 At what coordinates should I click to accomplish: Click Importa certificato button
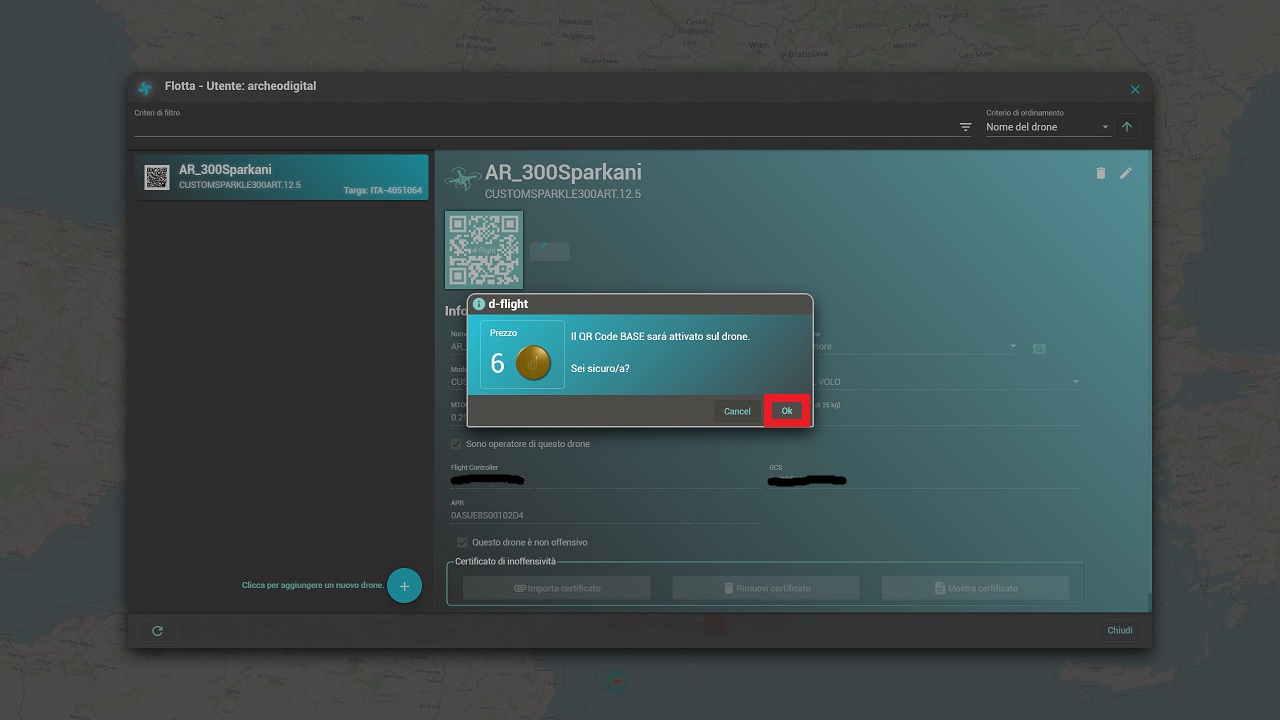tap(556, 588)
